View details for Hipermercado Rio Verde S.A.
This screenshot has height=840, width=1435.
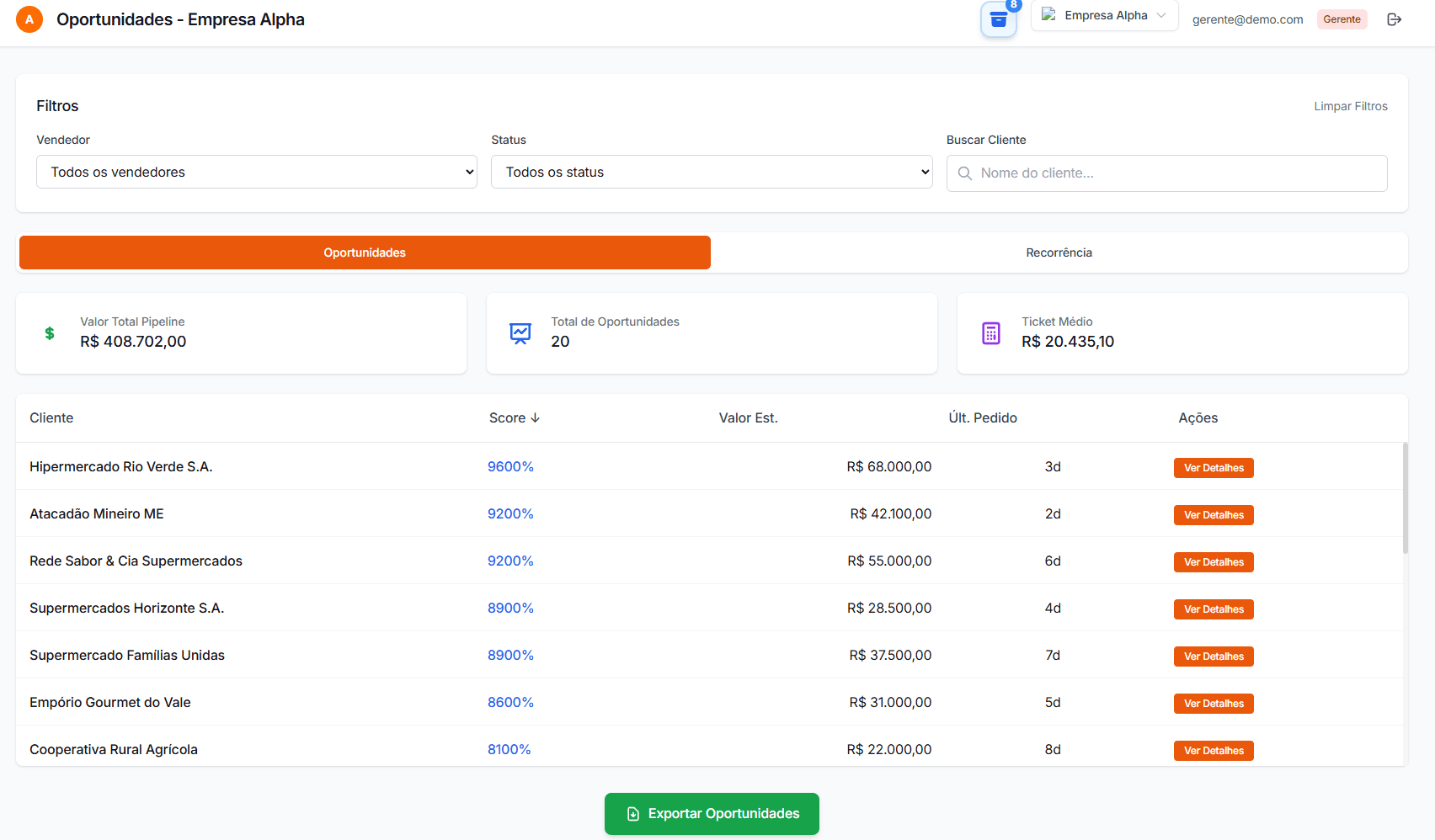click(1214, 468)
